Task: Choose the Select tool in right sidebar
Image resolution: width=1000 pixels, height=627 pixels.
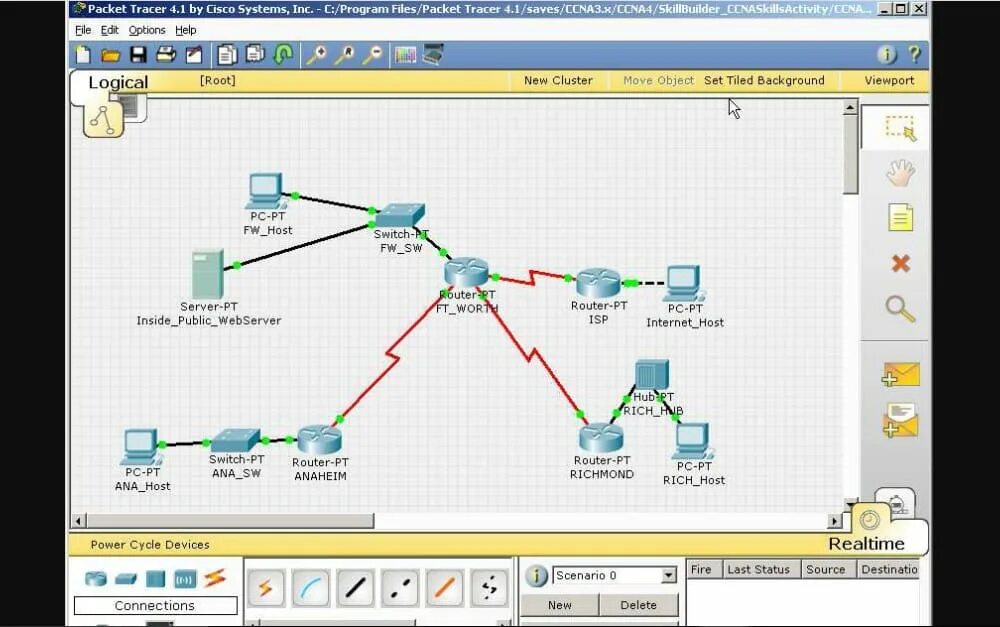Action: (901, 128)
